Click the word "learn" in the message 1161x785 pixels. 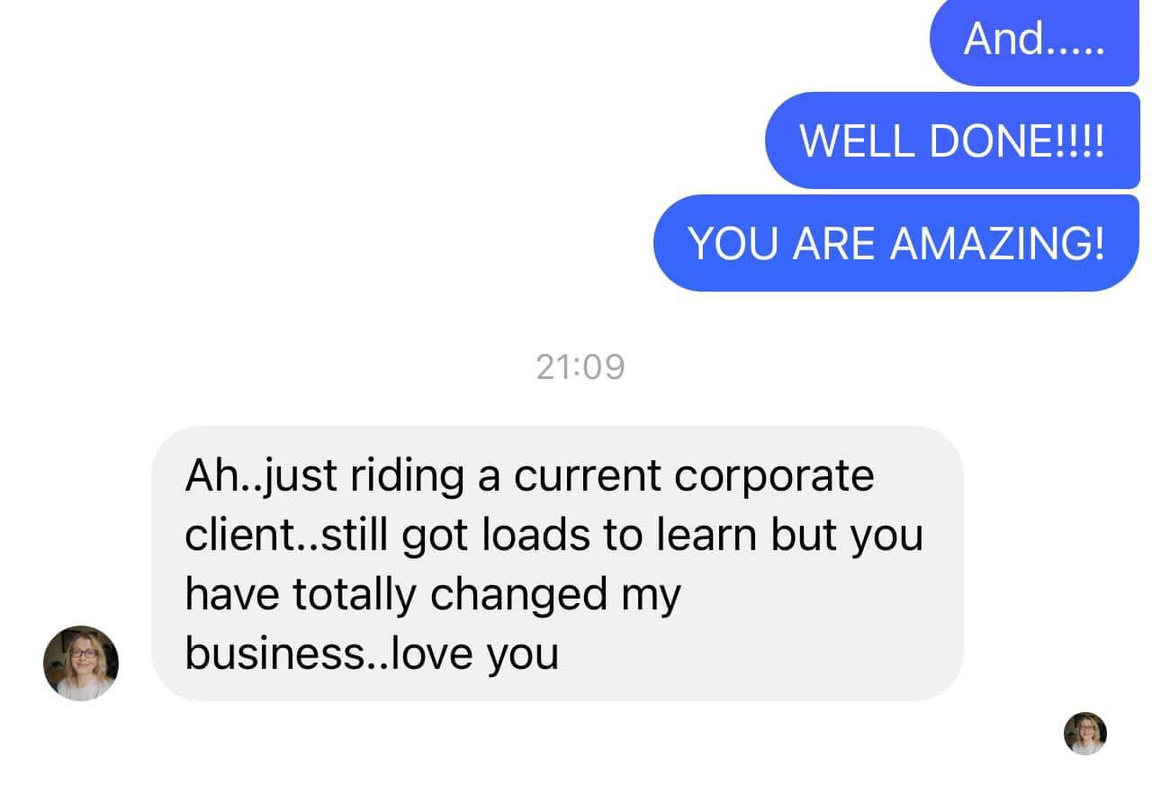[706, 535]
